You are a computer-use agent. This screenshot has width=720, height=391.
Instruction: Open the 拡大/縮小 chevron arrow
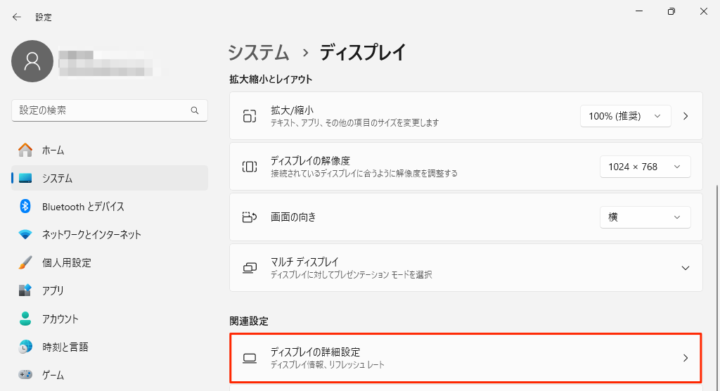click(x=686, y=116)
